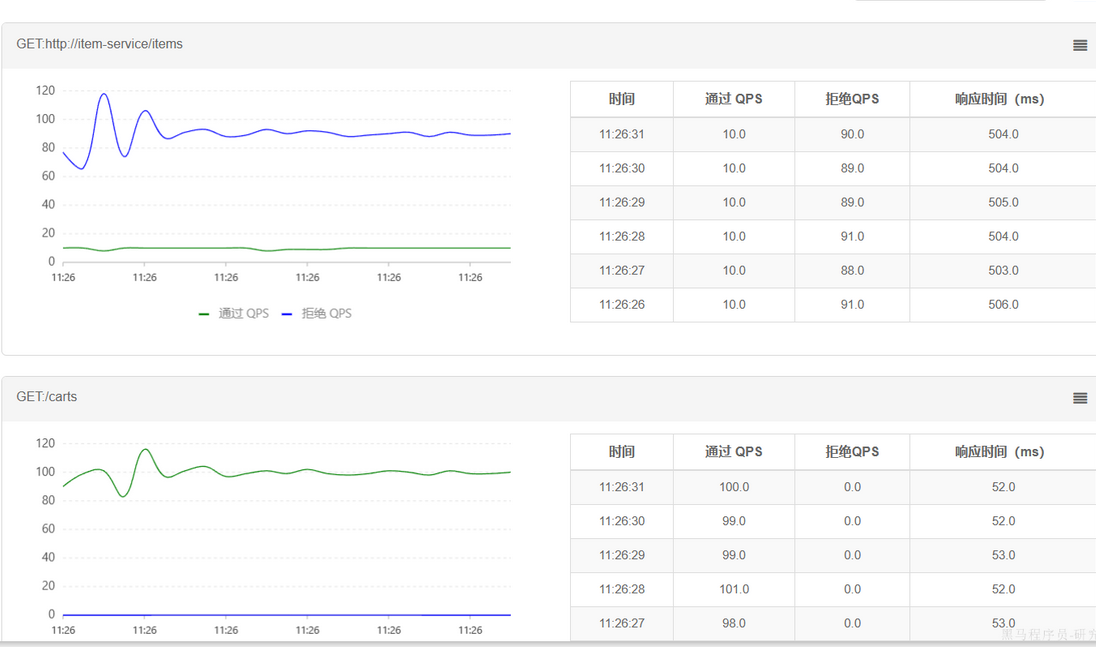Select 503.0 response time cell
This screenshot has width=1096, height=647.
coord(1003,270)
